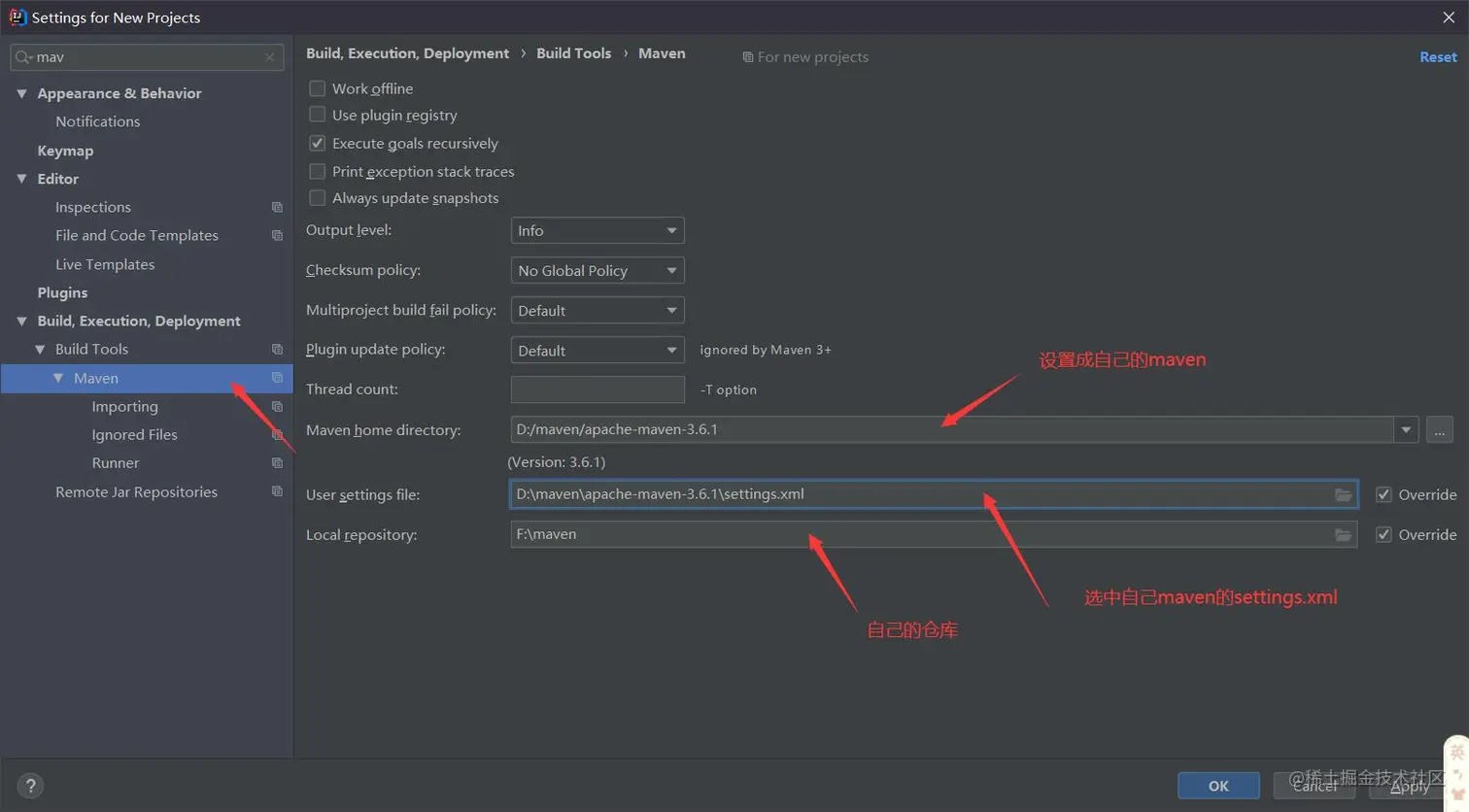Collapse the Appearance & Behavior tree node
1469x812 pixels.
pyautogui.click(x=21, y=93)
